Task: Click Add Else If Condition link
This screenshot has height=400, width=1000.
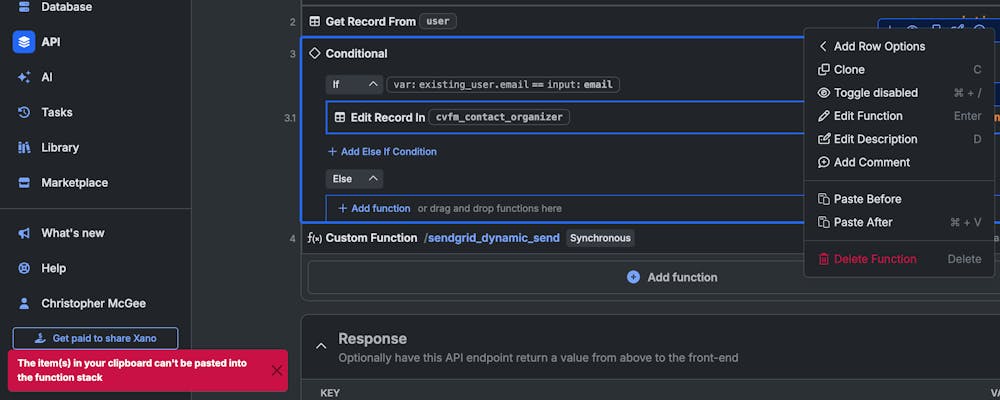Action: pos(382,152)
